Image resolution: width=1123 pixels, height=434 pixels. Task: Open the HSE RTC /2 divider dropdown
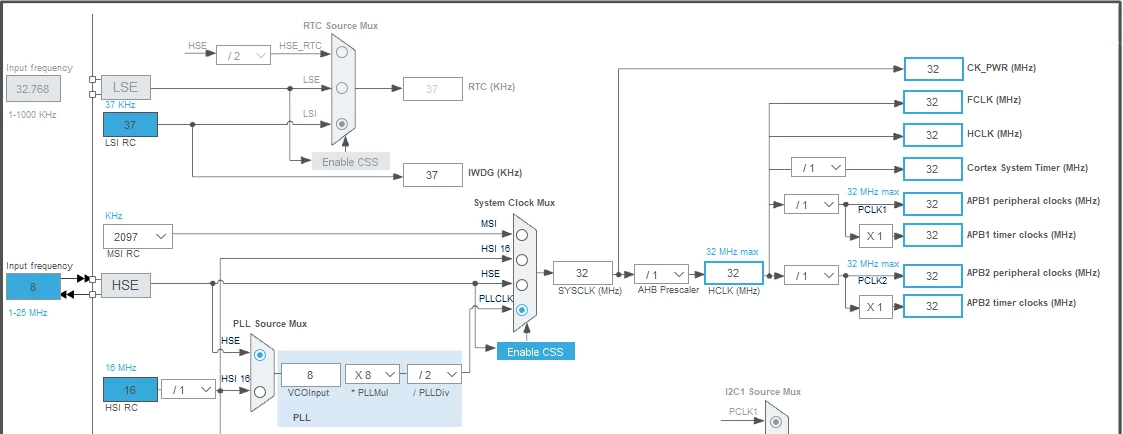(244, 55)
